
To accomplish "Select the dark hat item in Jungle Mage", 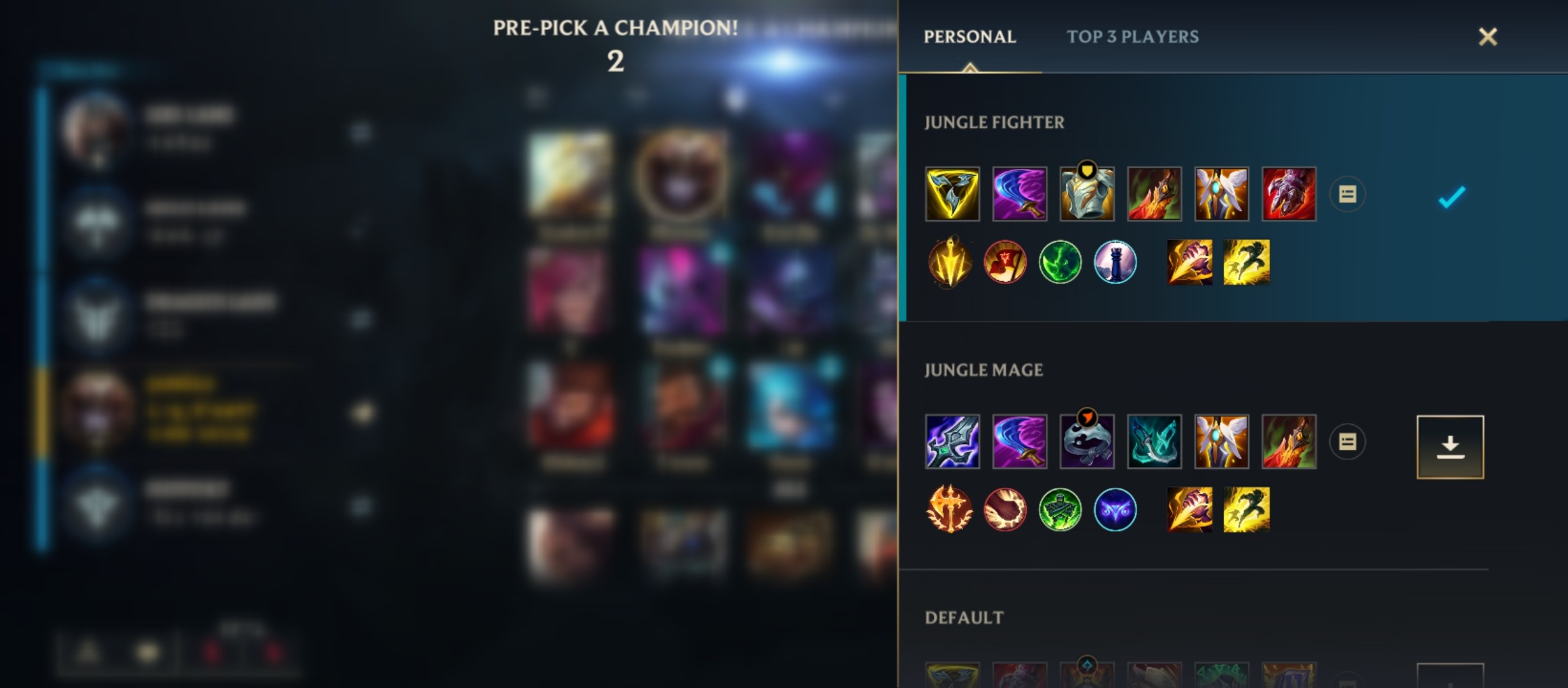I will click(1087, 442).
